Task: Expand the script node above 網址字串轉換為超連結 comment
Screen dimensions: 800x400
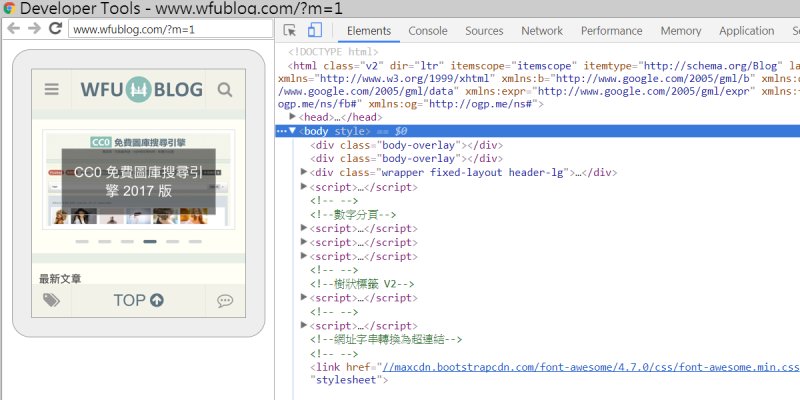Action: coord(304,324)
